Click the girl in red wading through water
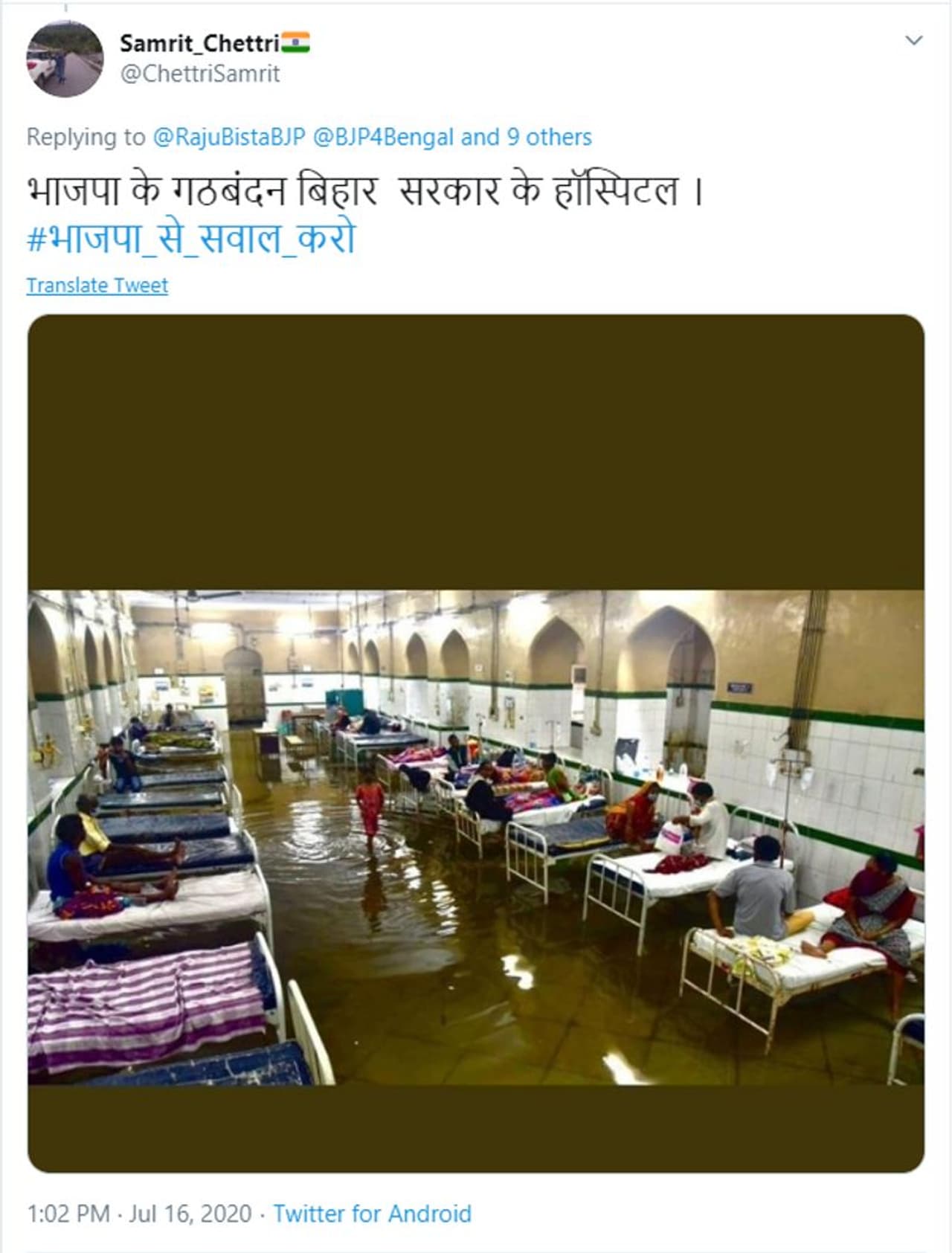Viewport: 952px width, 1253px height. click(x=370, y=809)
